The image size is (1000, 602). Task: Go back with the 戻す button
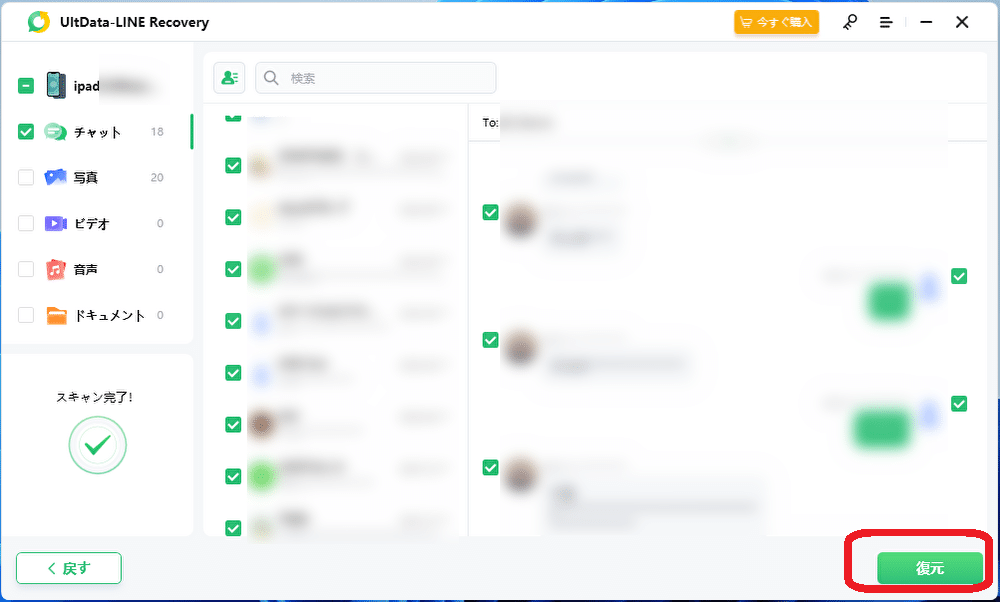[x=69, y=568]
